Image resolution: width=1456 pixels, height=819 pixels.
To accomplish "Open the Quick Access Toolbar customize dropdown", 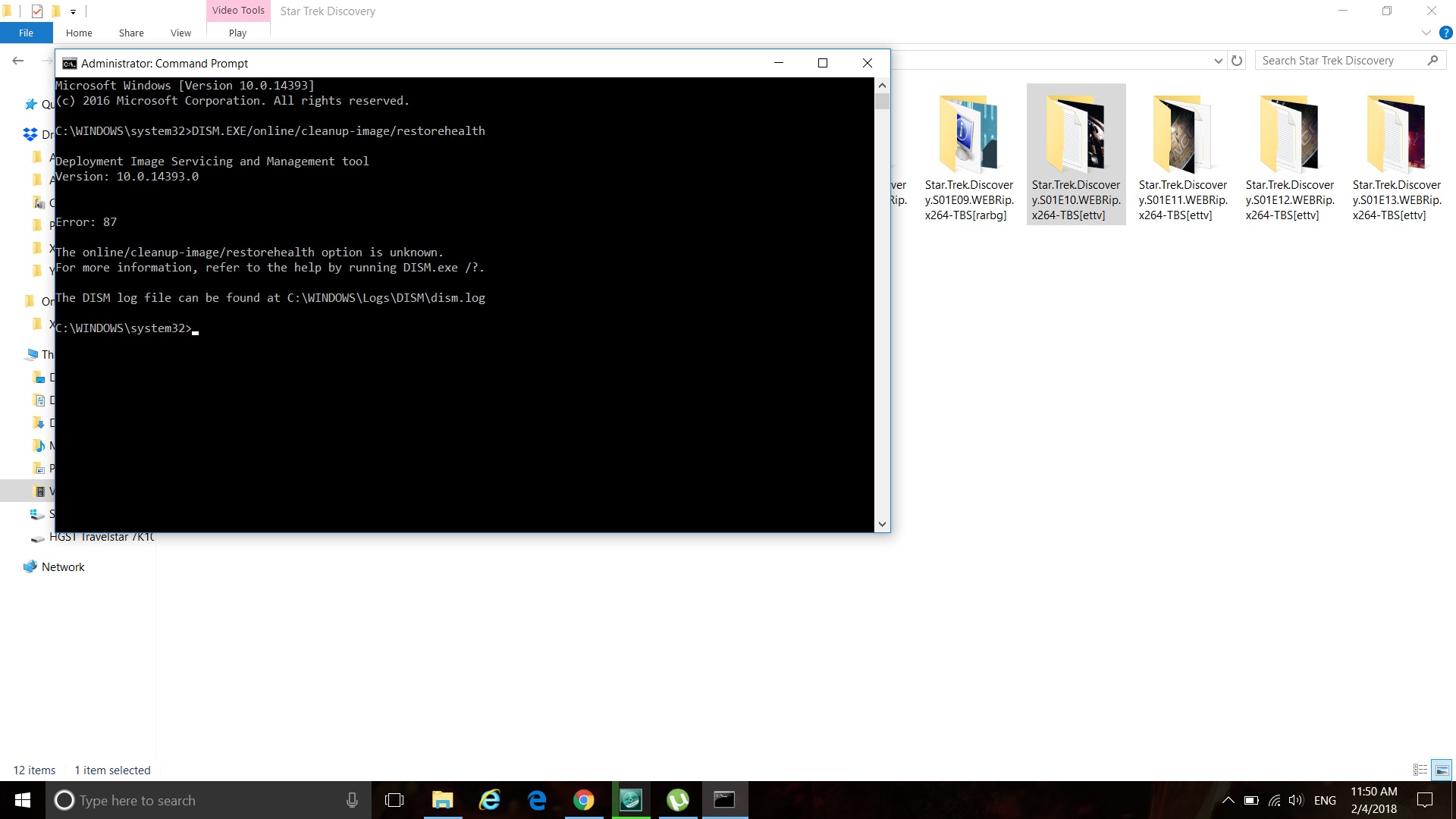I will pos(73,11).
